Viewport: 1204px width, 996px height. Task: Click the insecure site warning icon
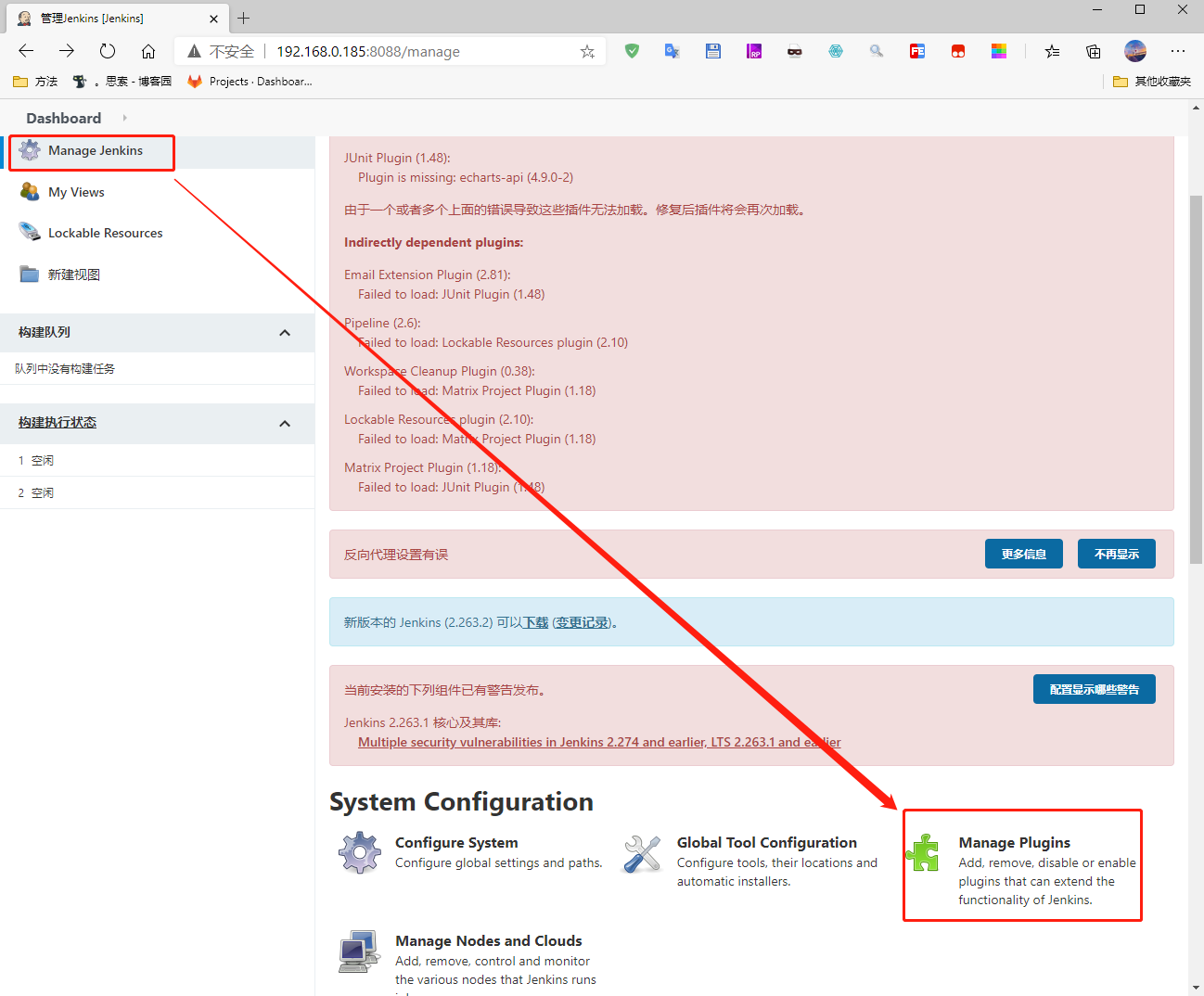[x=194, y=51]
